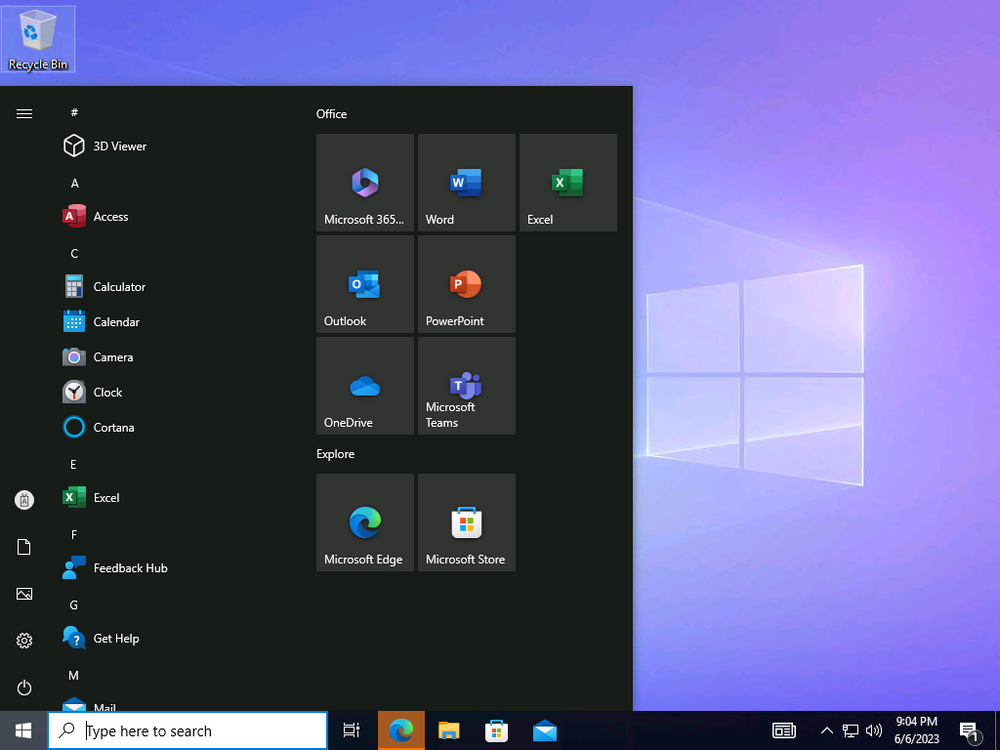Screen dimensions: 1000x750
Task: Click the Explore group header
Action: (x=335, y=454)
